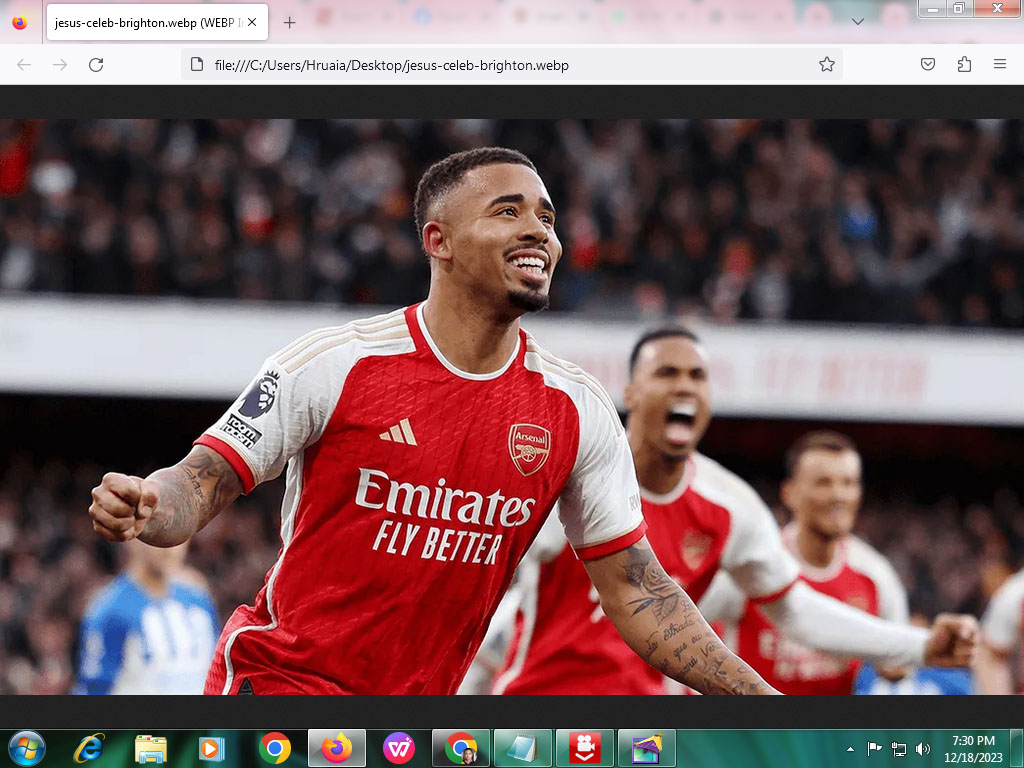Open a new tab with the plus button
Image resolution: width=1024 pixels, height=768 pixels.
pyautogui.click(x=289, y=22)
